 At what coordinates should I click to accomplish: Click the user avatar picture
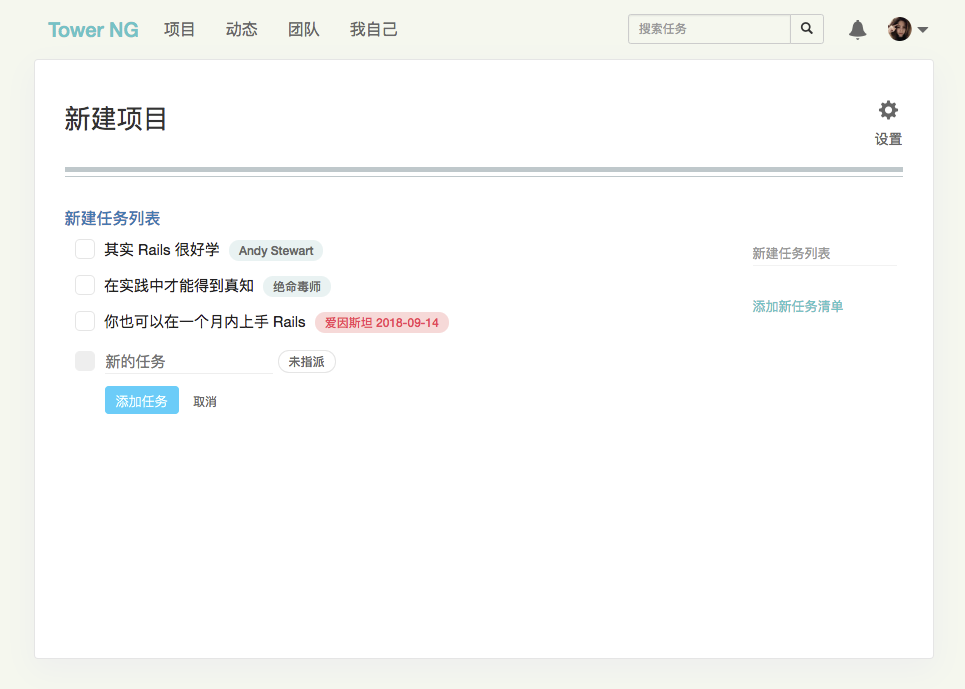pyautogui.click(x=899, y=30)
